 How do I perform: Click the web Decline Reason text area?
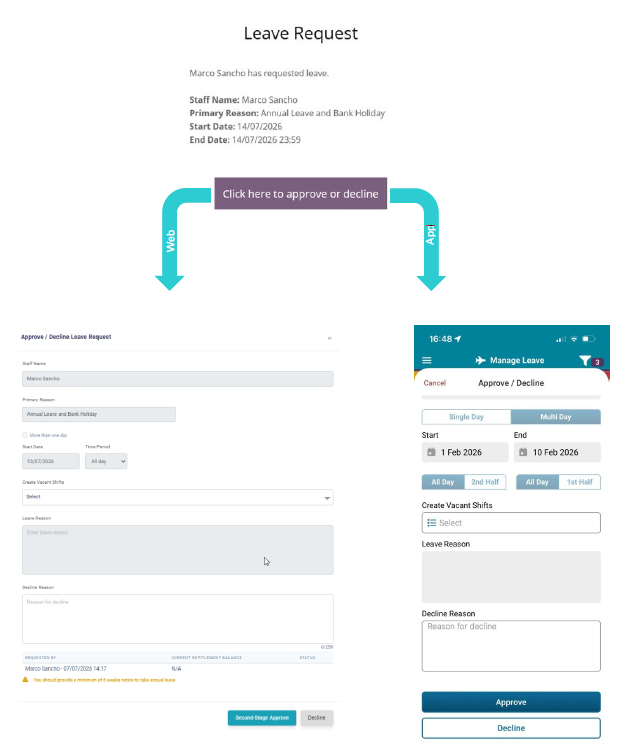click(x=178, y=619)
